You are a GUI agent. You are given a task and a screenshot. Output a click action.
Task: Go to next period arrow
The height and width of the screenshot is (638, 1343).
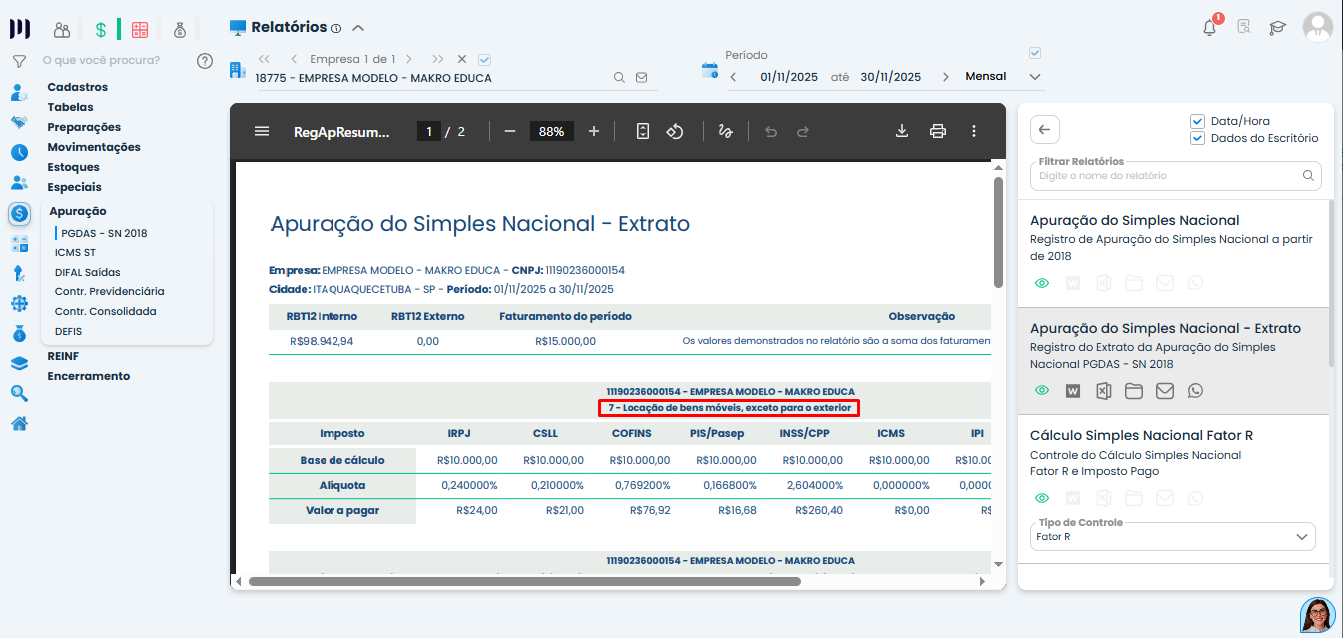tap(945, 77)
